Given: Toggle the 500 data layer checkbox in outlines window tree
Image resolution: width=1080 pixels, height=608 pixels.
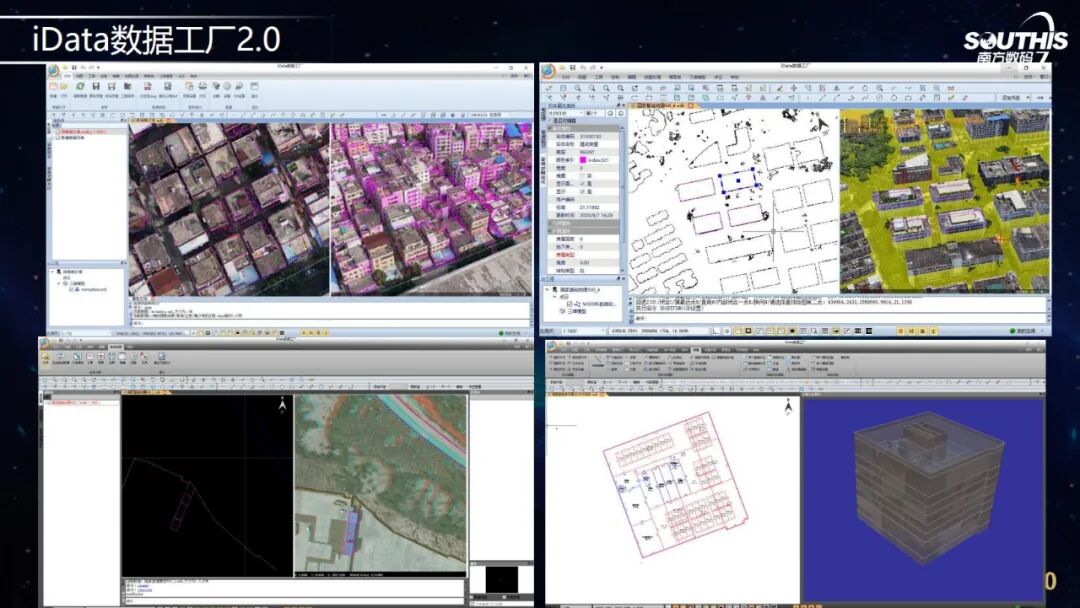Looking at the screenshot, I should tap(569, 304).
